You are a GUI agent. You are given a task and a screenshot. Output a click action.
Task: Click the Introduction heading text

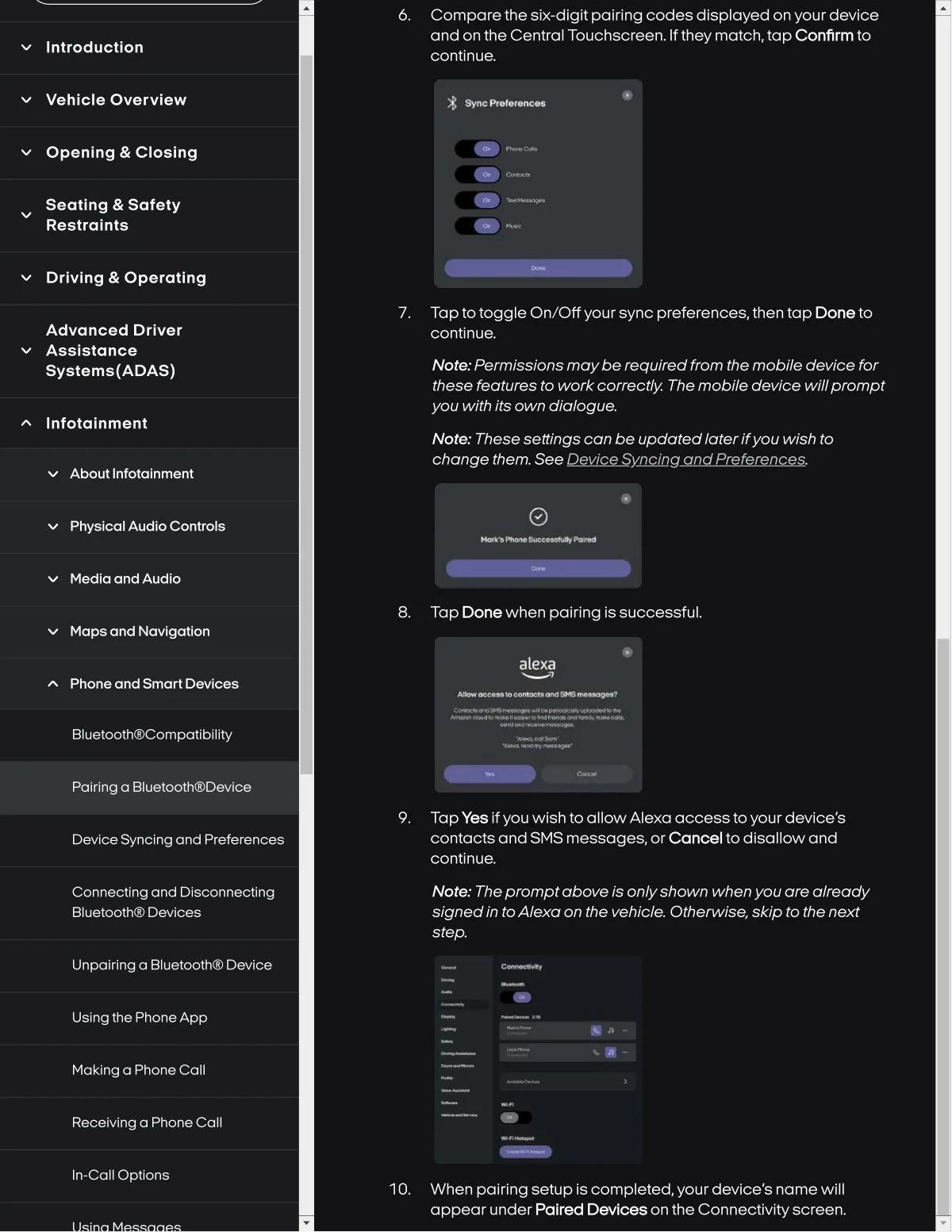(x=94, y=48)
